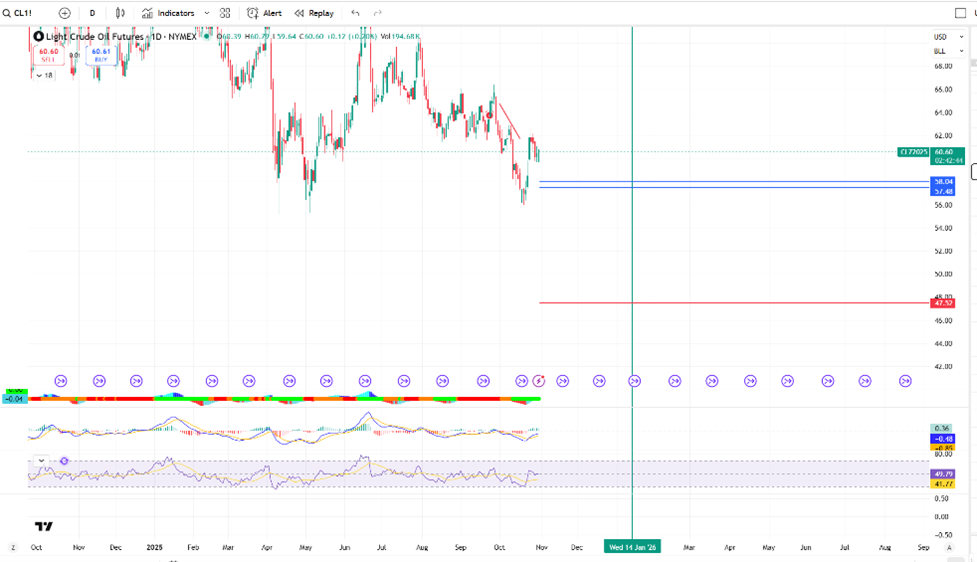
Task: Start bar Replay mode
Action: click(314, 13)
